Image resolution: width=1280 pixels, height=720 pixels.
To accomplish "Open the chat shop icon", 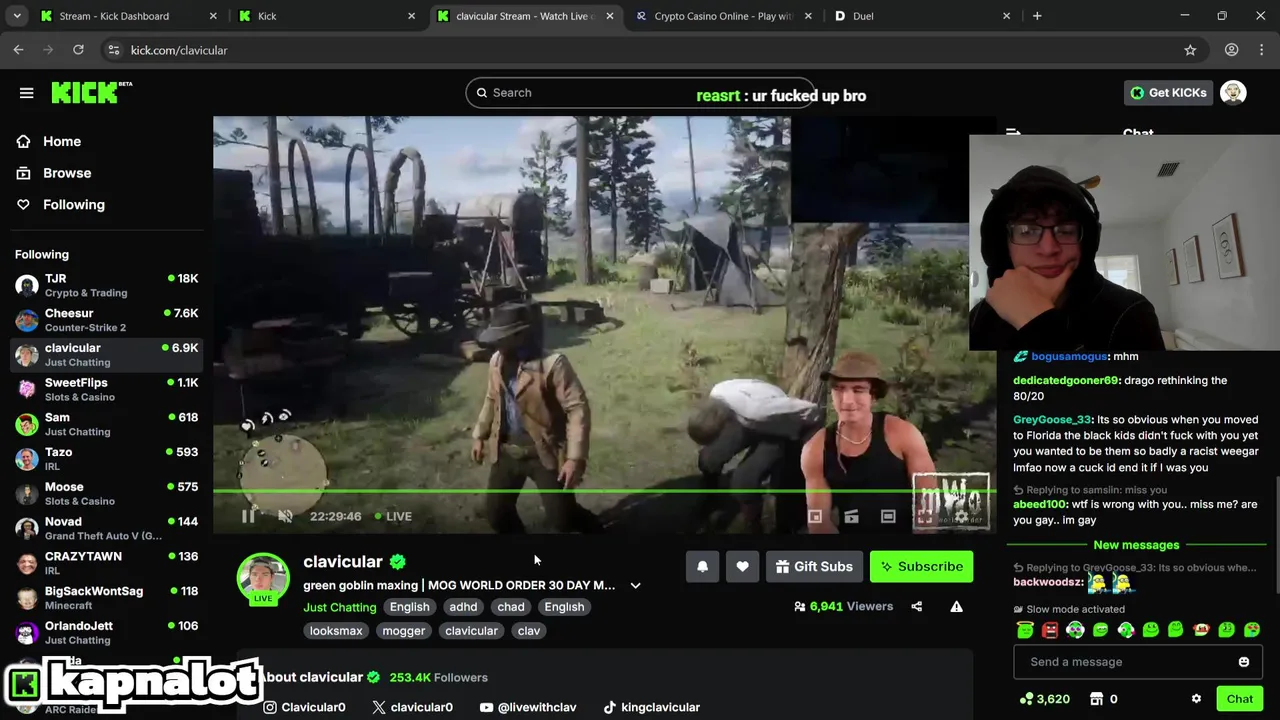I will pos(1096,699).
